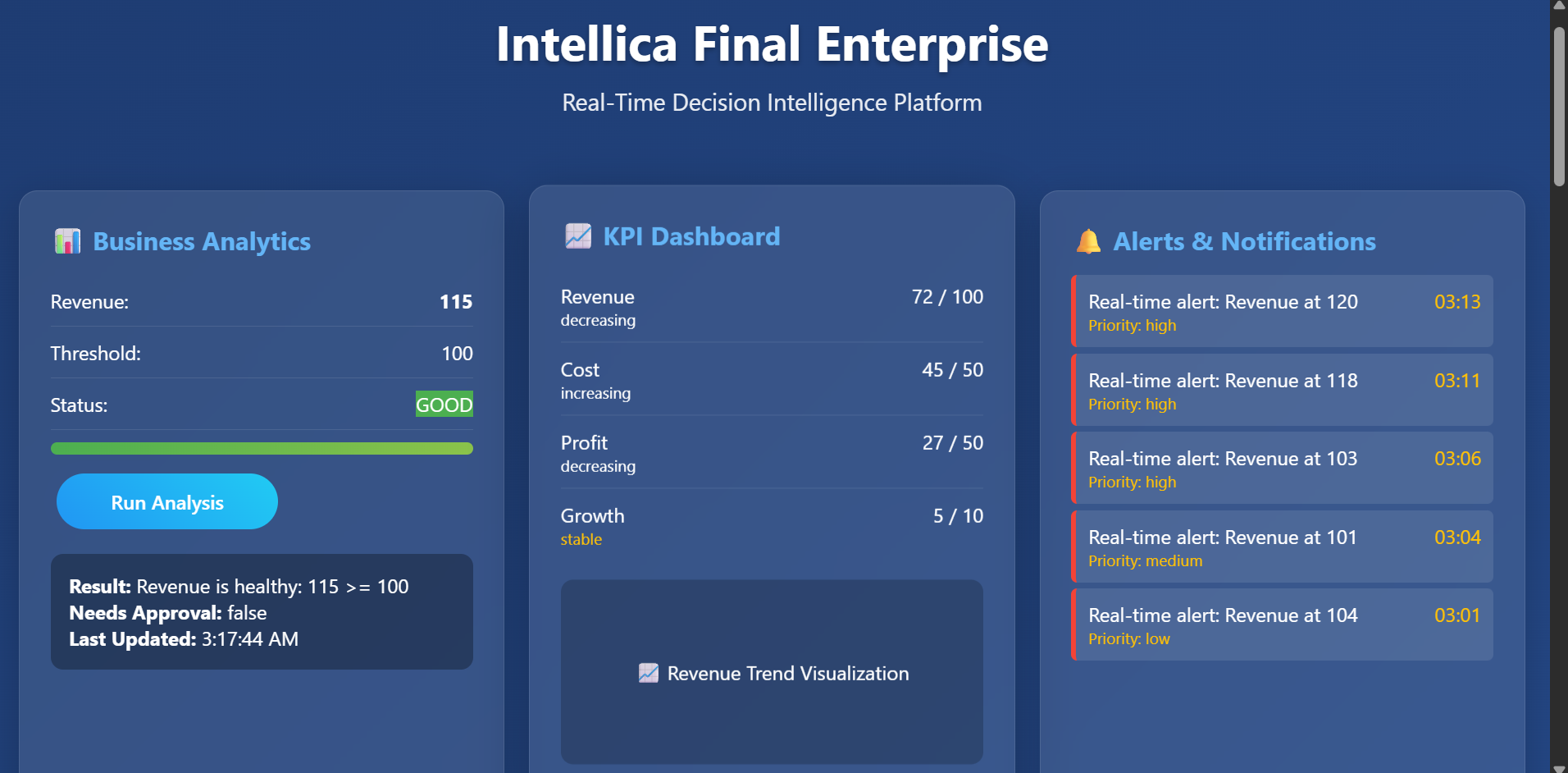
Task: Click the GOOD status badge
Action: click(444, 404)
